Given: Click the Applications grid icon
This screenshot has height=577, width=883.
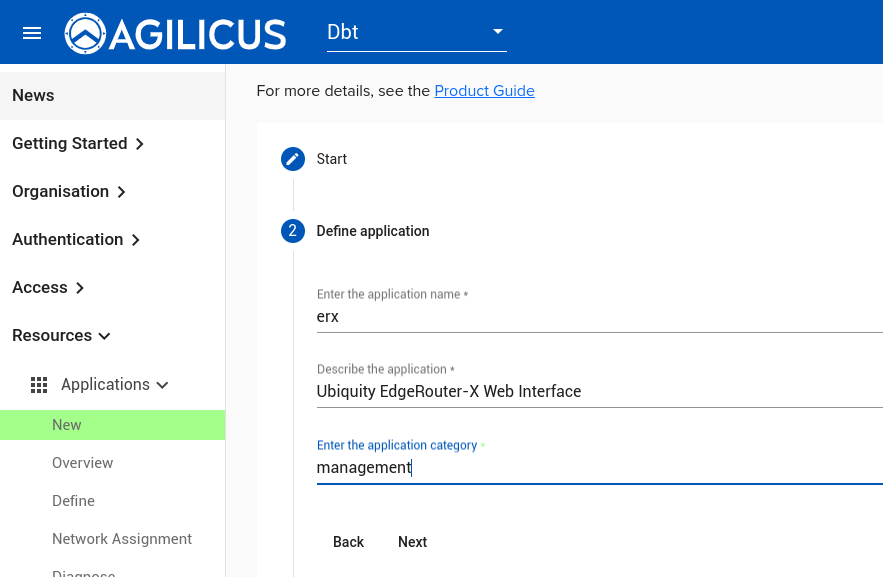Looking at the screenshot, I should click(x=39, y=385).
